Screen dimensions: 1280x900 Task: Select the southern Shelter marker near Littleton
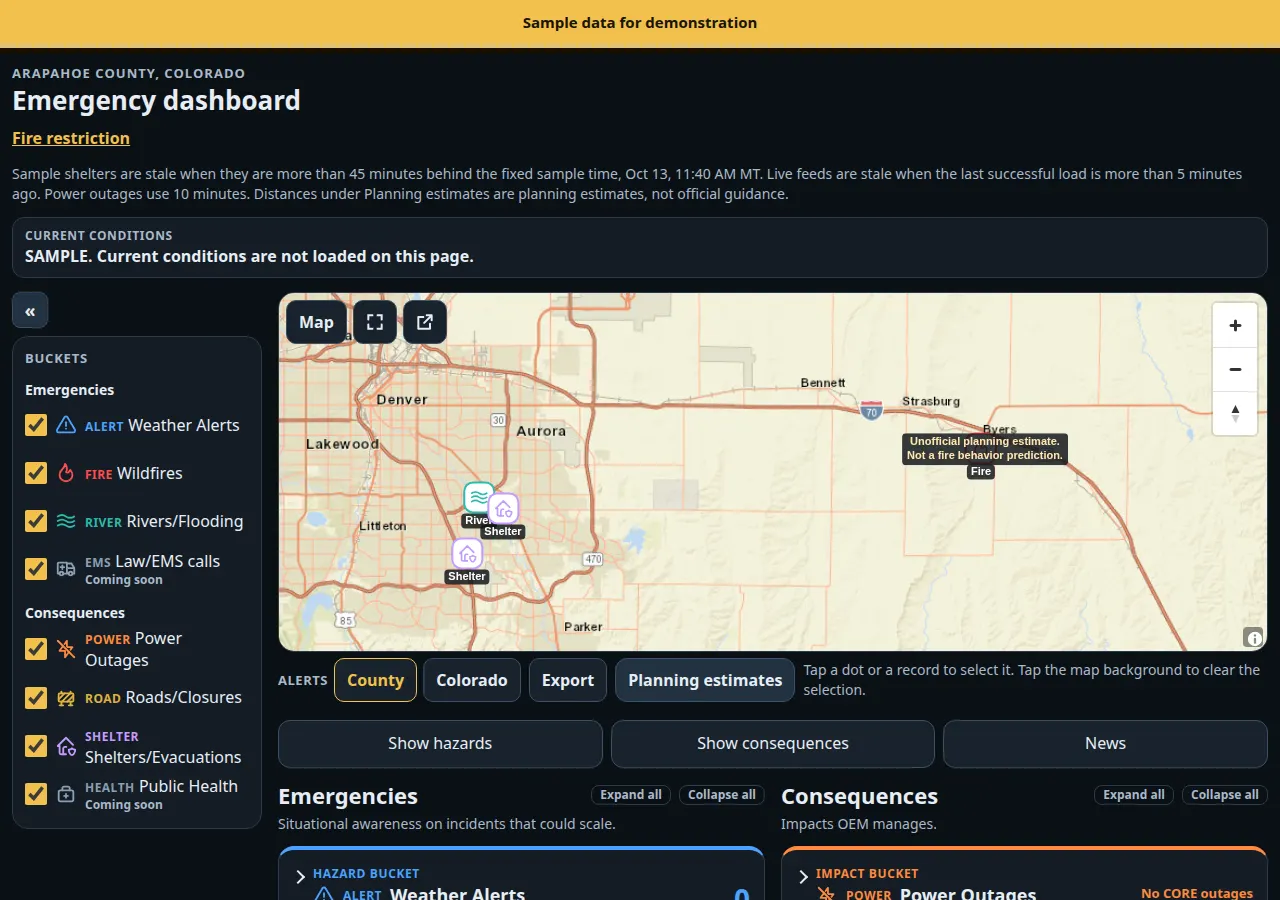[x=467, y=553]
